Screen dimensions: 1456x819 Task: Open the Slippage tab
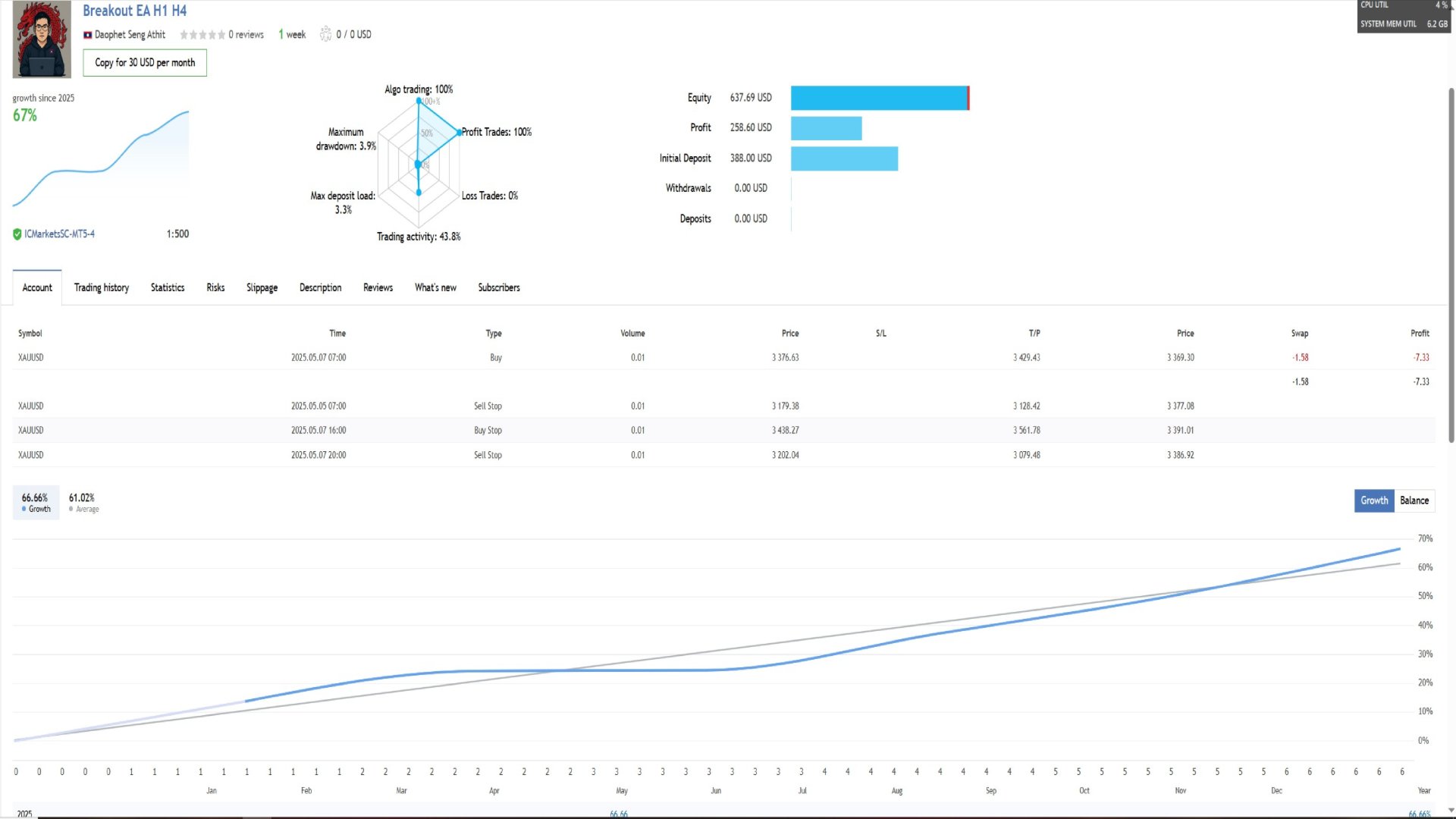262,287
